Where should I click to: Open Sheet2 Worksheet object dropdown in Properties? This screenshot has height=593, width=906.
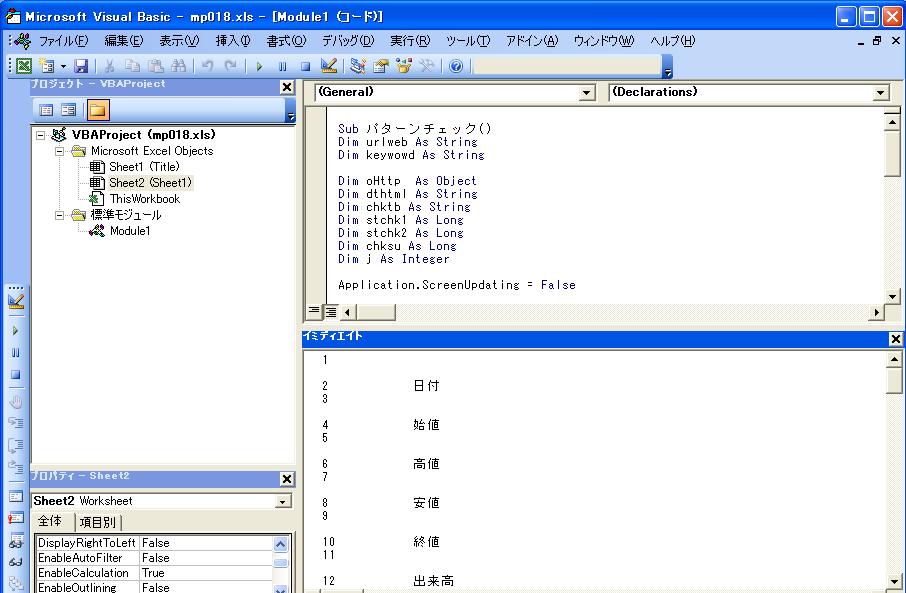[283, 502]
